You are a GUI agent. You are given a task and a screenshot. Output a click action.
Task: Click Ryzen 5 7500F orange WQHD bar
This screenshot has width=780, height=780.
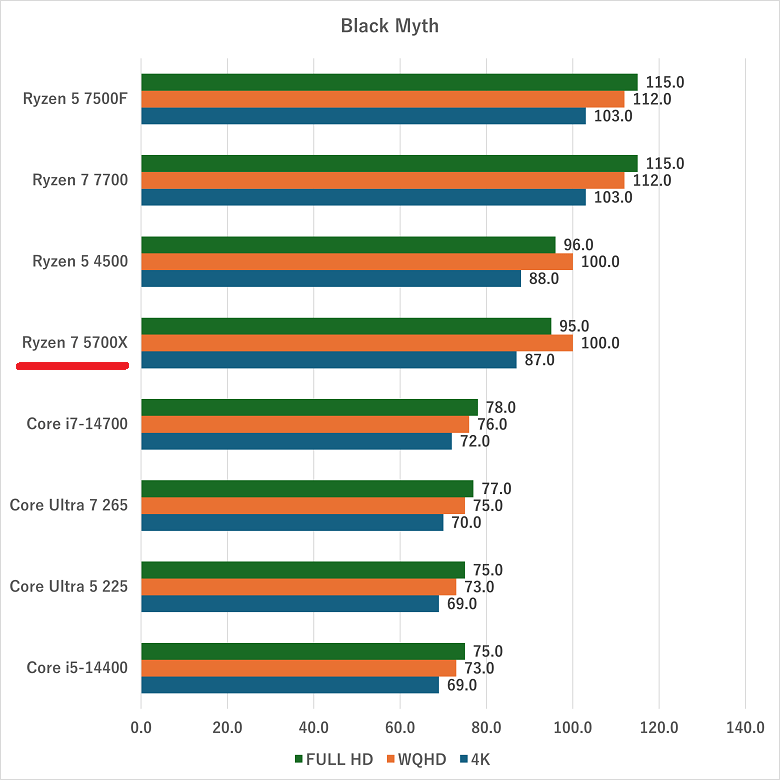pos(383,99)
